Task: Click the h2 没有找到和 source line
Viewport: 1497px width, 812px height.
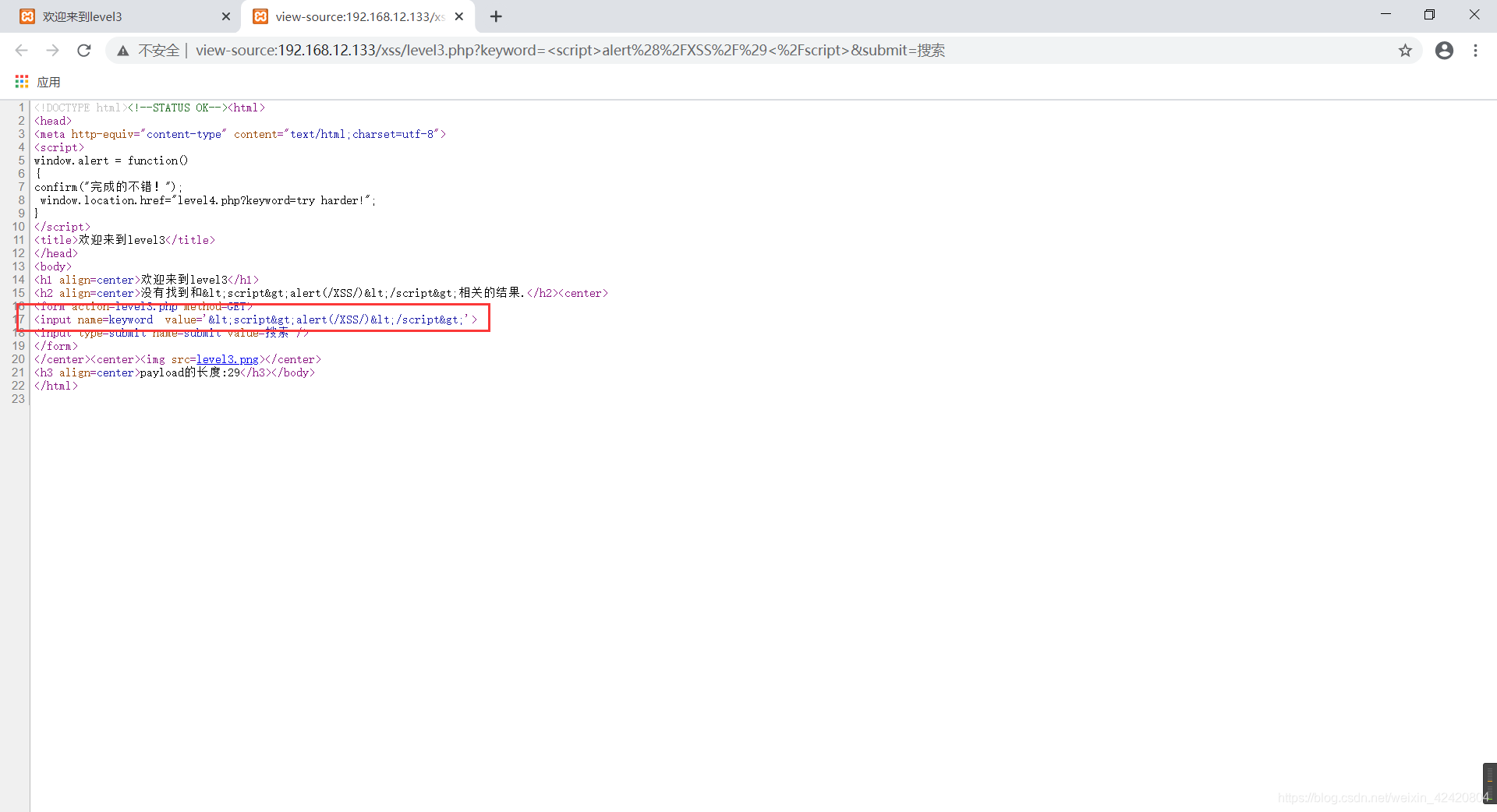Action: pos(321,293)
